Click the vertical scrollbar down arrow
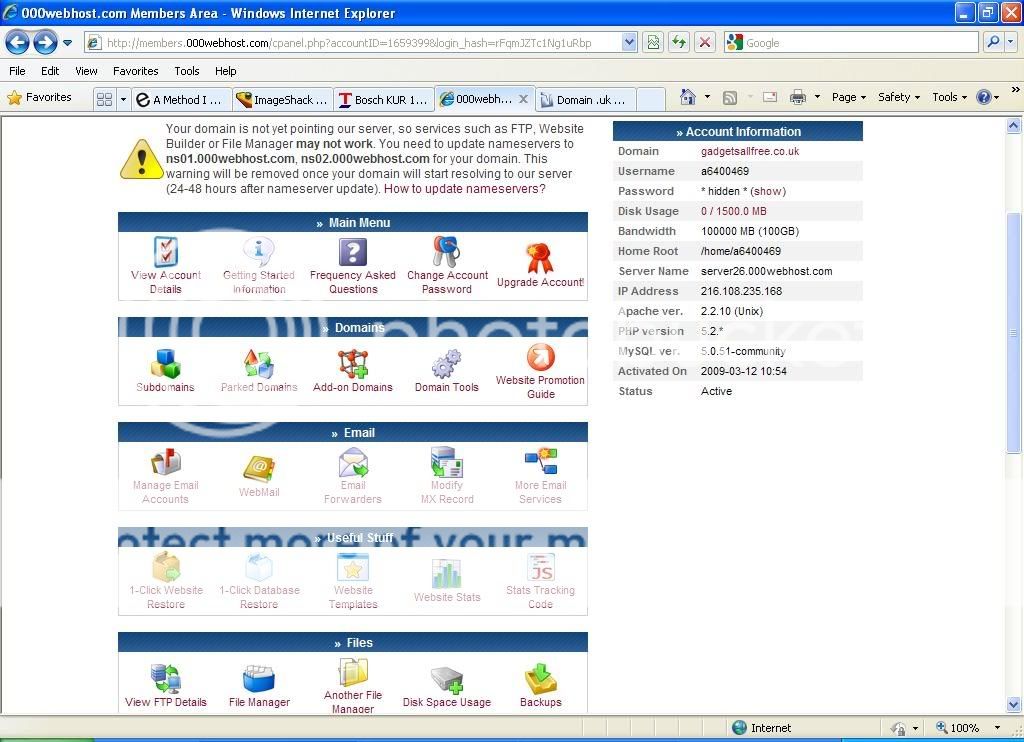Image resolution: width=1024 pixels, height=742 pixels. pyautogui.click(x=1014, y=705)
